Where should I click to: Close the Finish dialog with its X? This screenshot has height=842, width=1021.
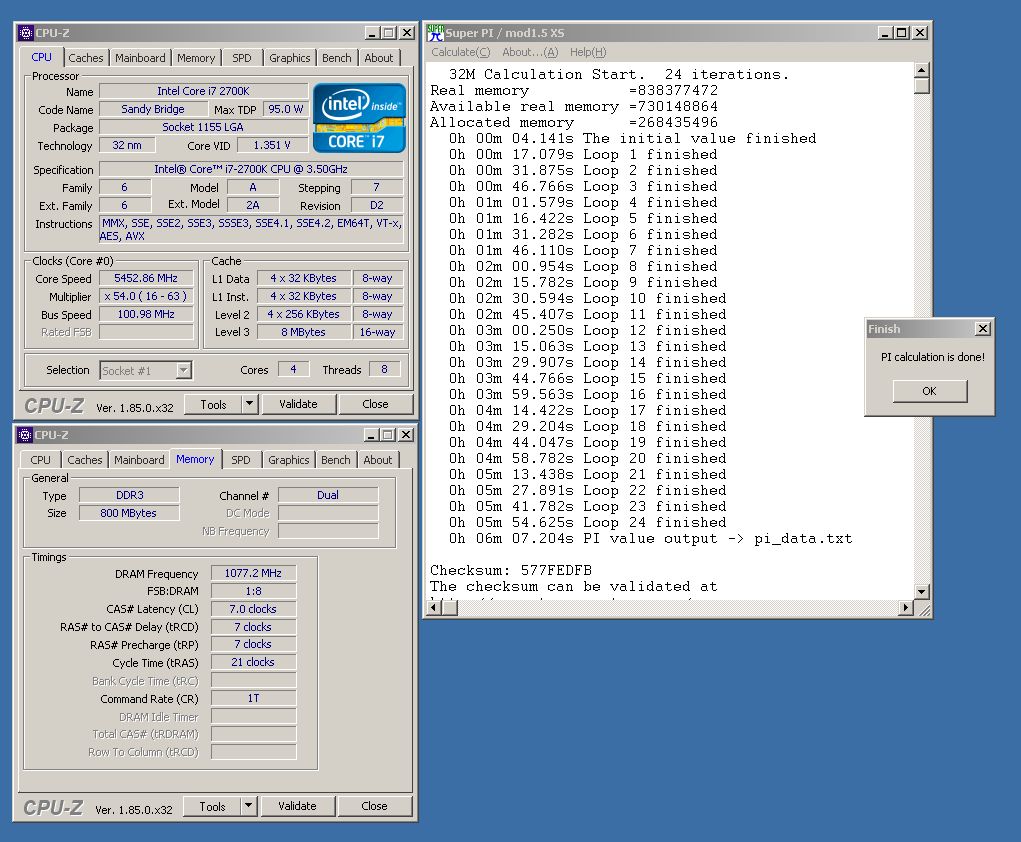(x=983, y=329)
